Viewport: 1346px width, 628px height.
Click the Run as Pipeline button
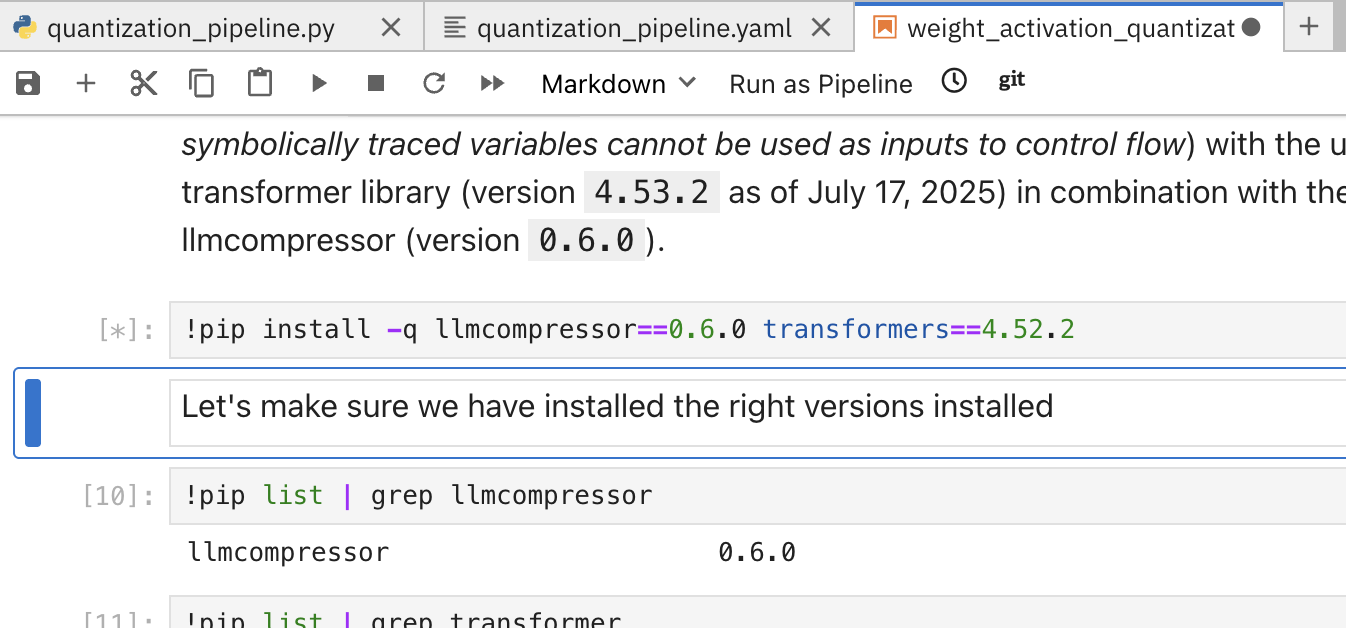[x=821, y=84]
